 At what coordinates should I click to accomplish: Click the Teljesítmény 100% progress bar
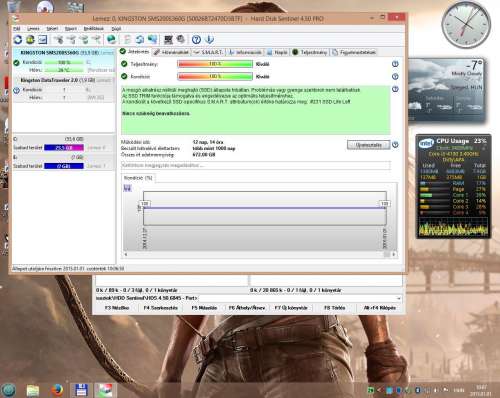215,64
